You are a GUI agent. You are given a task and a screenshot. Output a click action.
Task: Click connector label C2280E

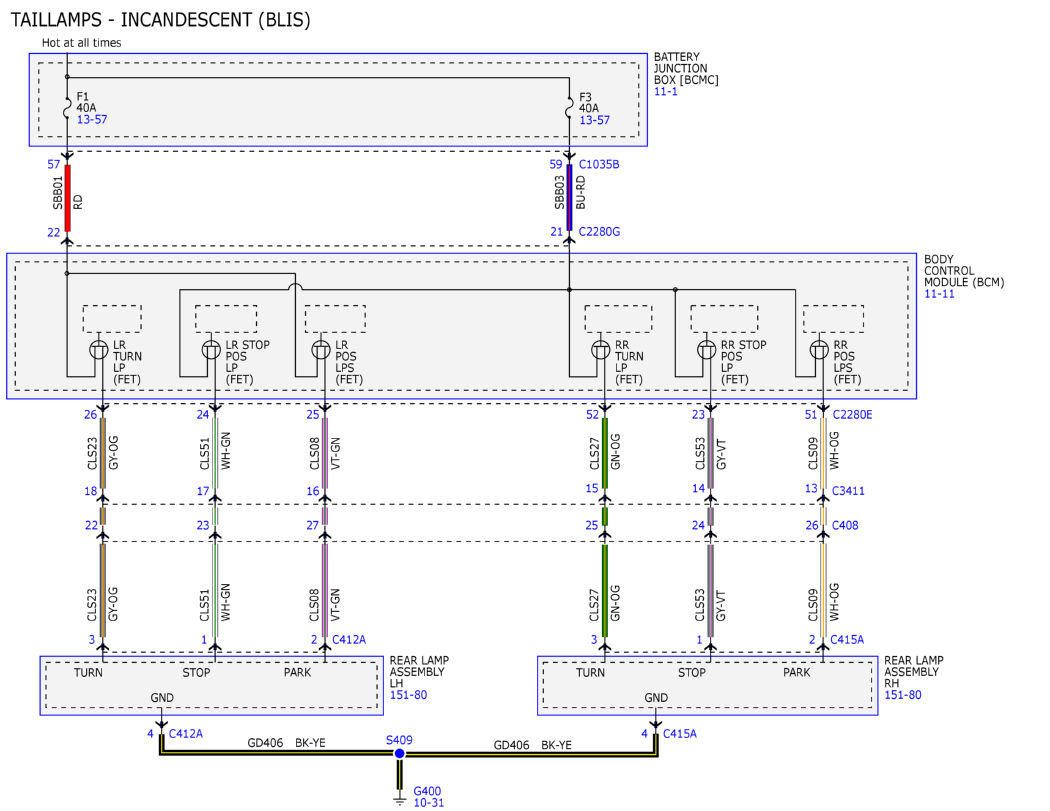click(852, 415)
